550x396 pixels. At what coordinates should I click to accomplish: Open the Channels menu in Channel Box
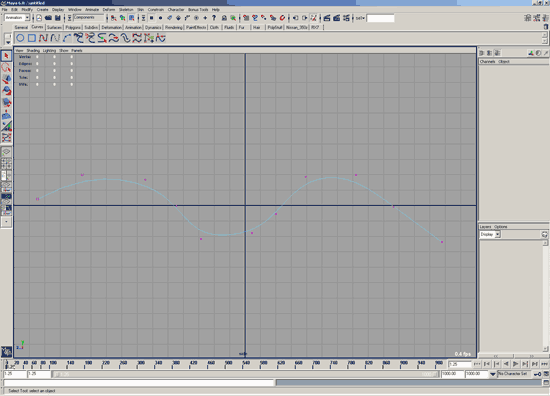pyautogui.click(x=487, y=61)
